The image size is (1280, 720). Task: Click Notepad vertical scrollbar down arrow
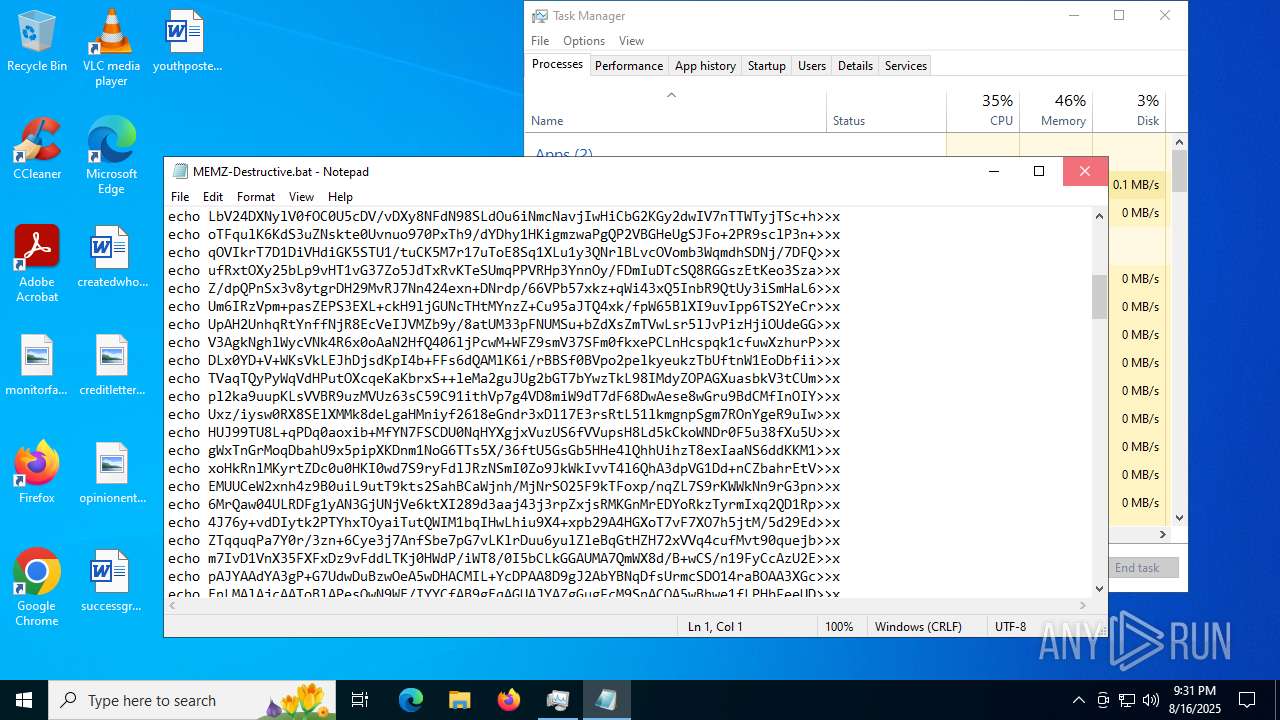point(1100,589)
